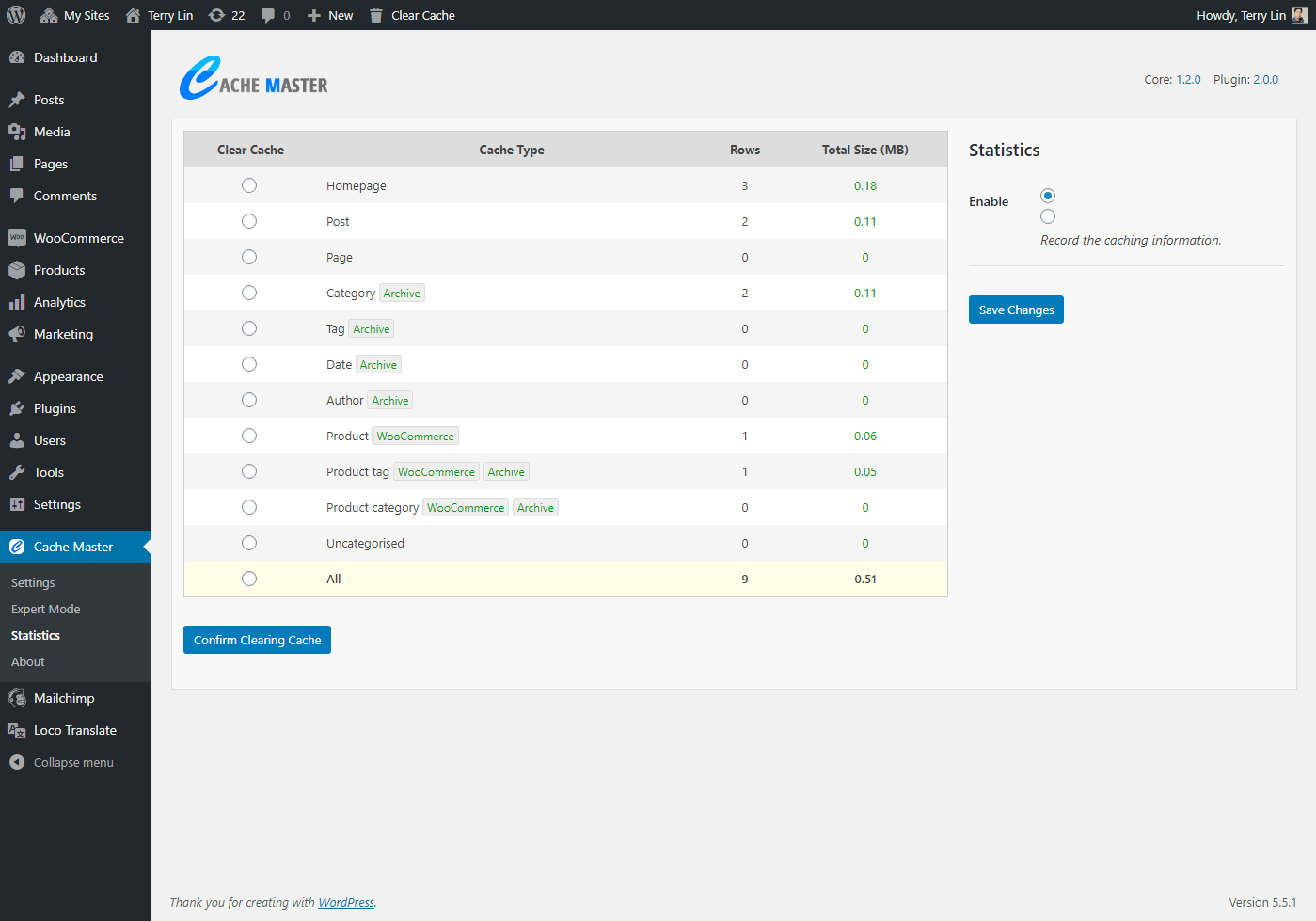Image resolution: width=1316 pixels, height=921 pixels.
Task: Select the Date Archive radio button
Action: (x=249, y=364)
